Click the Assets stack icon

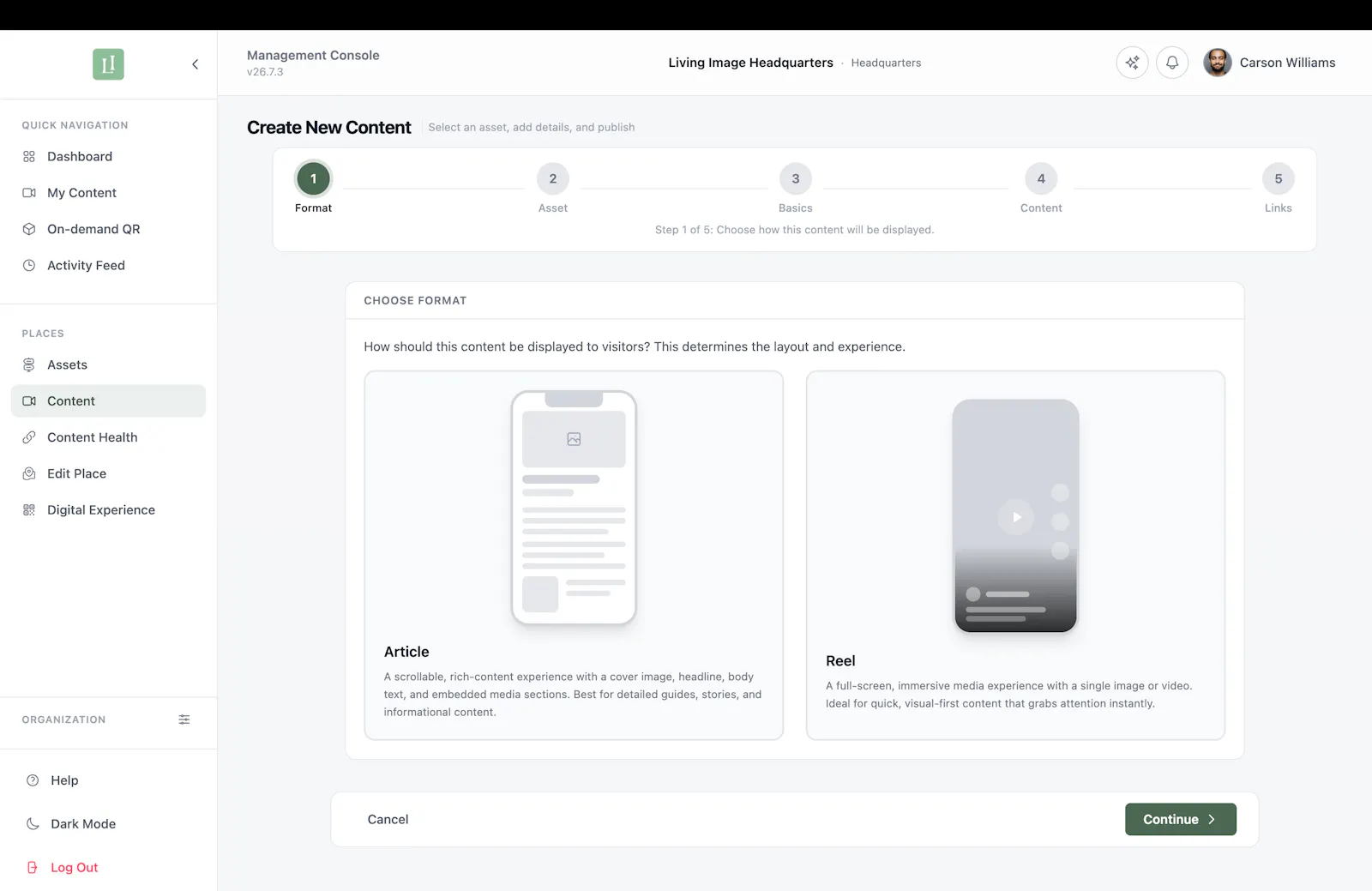coord(29,365)
